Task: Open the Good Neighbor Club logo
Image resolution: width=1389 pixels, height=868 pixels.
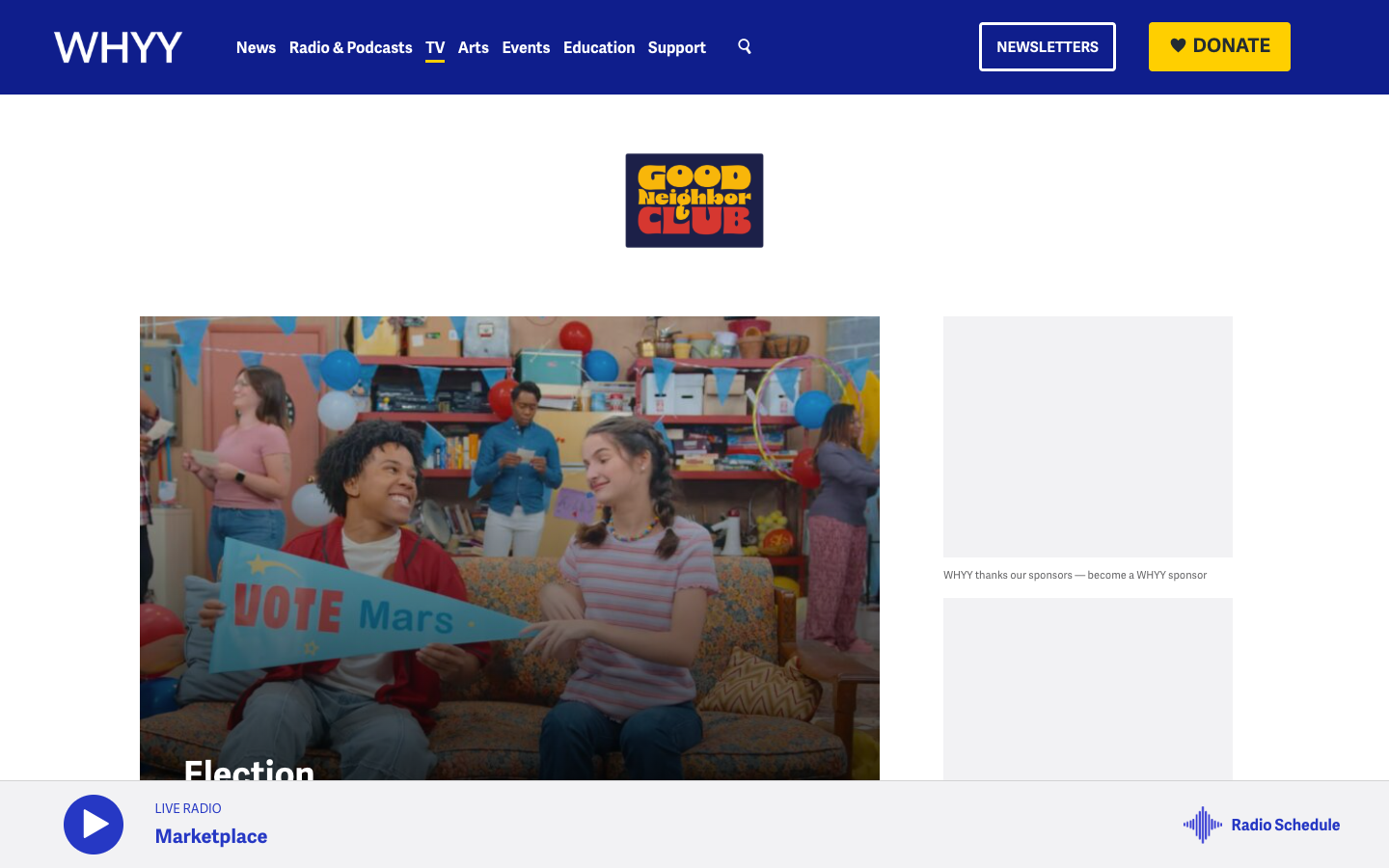Action: pos(694,201)
